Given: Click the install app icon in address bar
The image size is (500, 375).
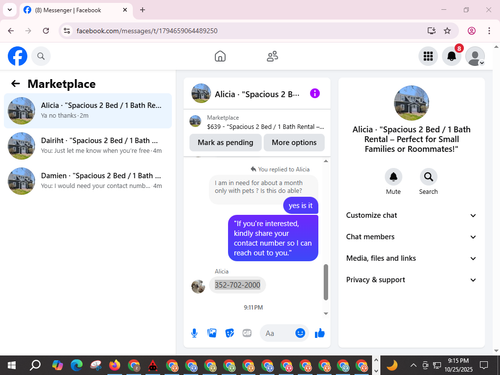Looking at the screenshot, I should 431,31.
